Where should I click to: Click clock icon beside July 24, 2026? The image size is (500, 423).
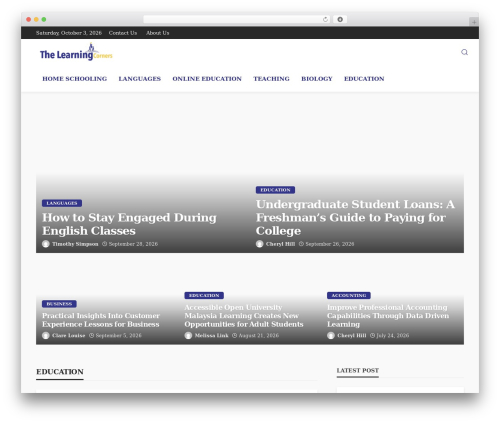coord(372,335)
